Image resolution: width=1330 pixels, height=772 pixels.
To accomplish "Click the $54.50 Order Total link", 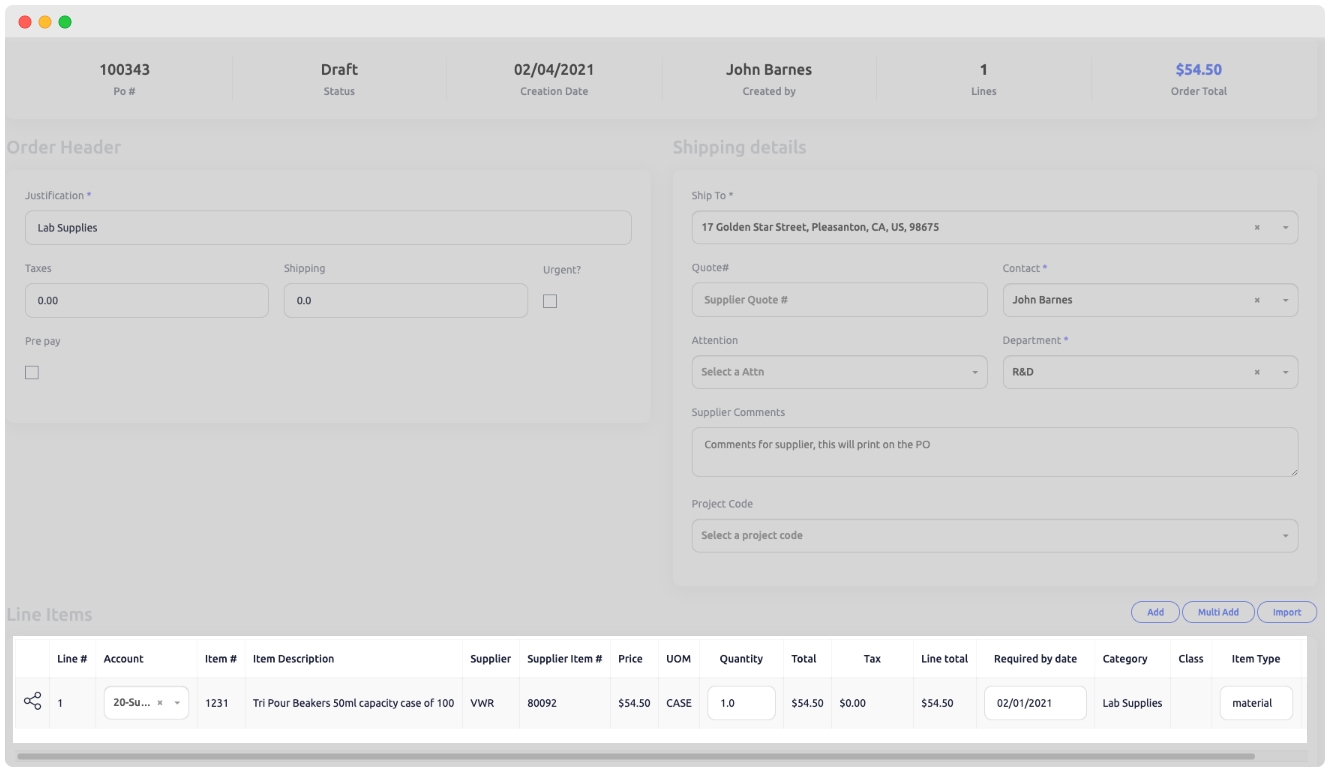I will [x=1198, y=69].
